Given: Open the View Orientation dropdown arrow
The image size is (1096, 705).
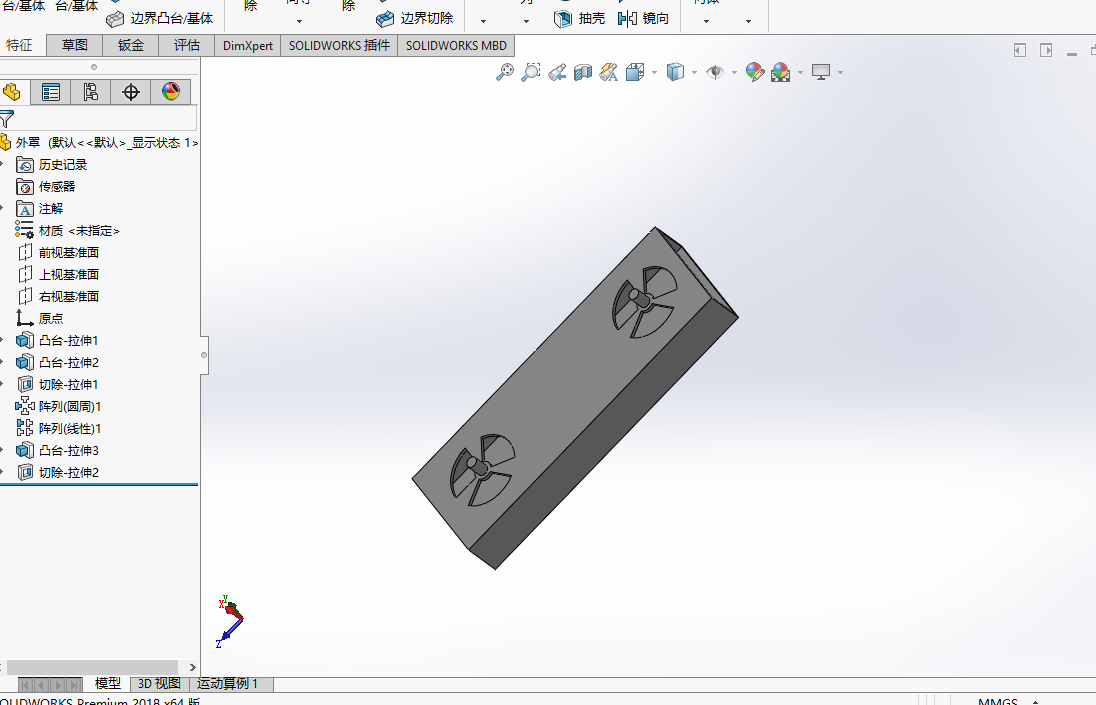Looking at the screenshot, I should (654, 73).
